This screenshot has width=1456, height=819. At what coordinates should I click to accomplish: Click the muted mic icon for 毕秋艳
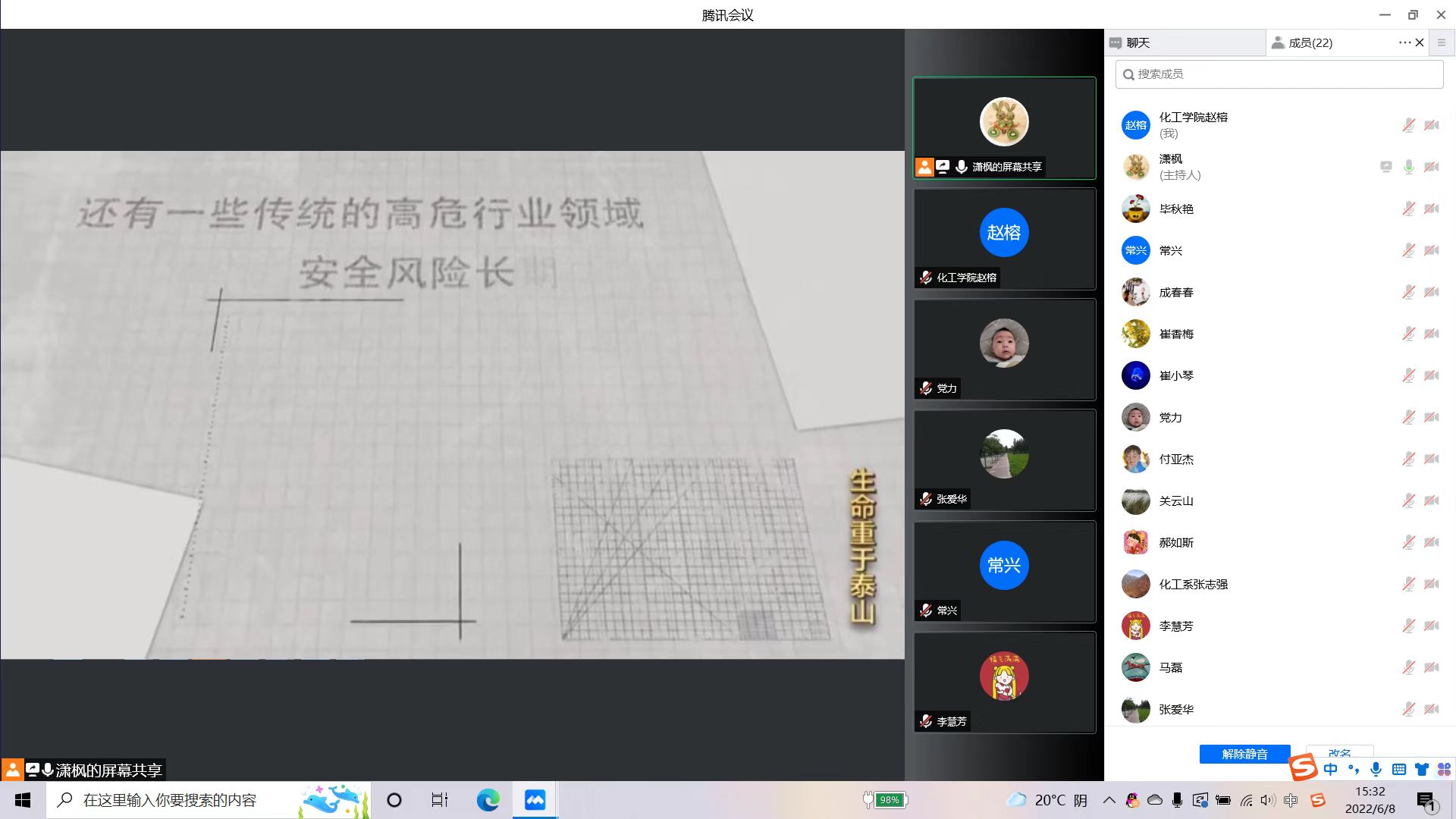(x=1408, y=209)
